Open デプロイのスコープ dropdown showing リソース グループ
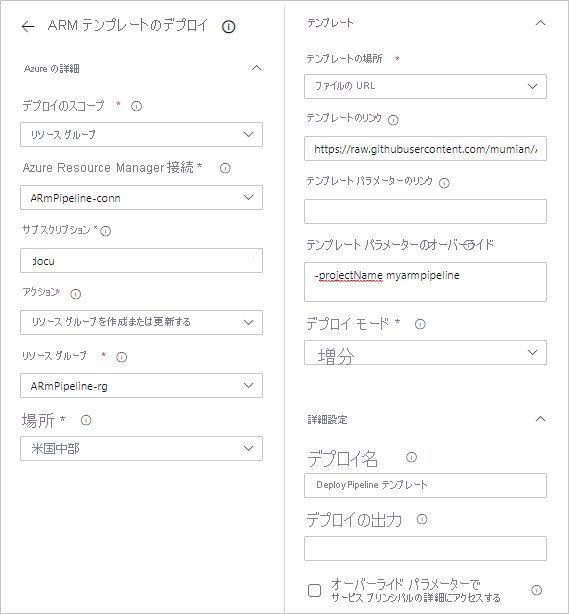 point(141,134)
